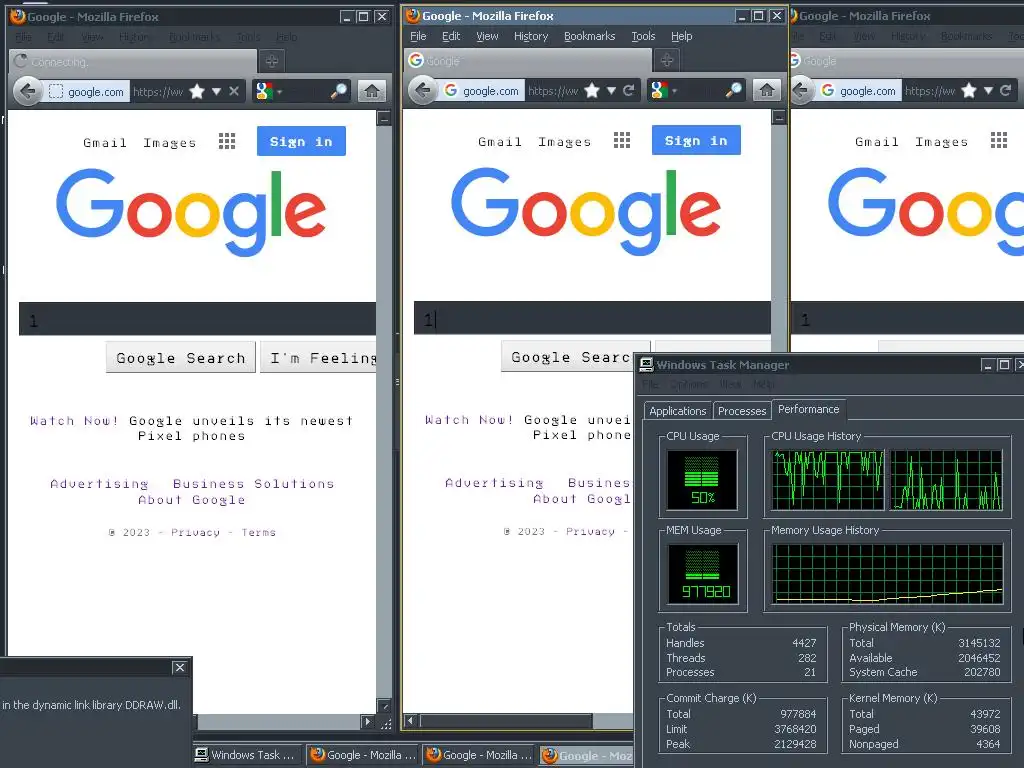1024x768 pixels.
Task: Click google.com site identity in right Firefox window
Action: (x=859, y=91)
